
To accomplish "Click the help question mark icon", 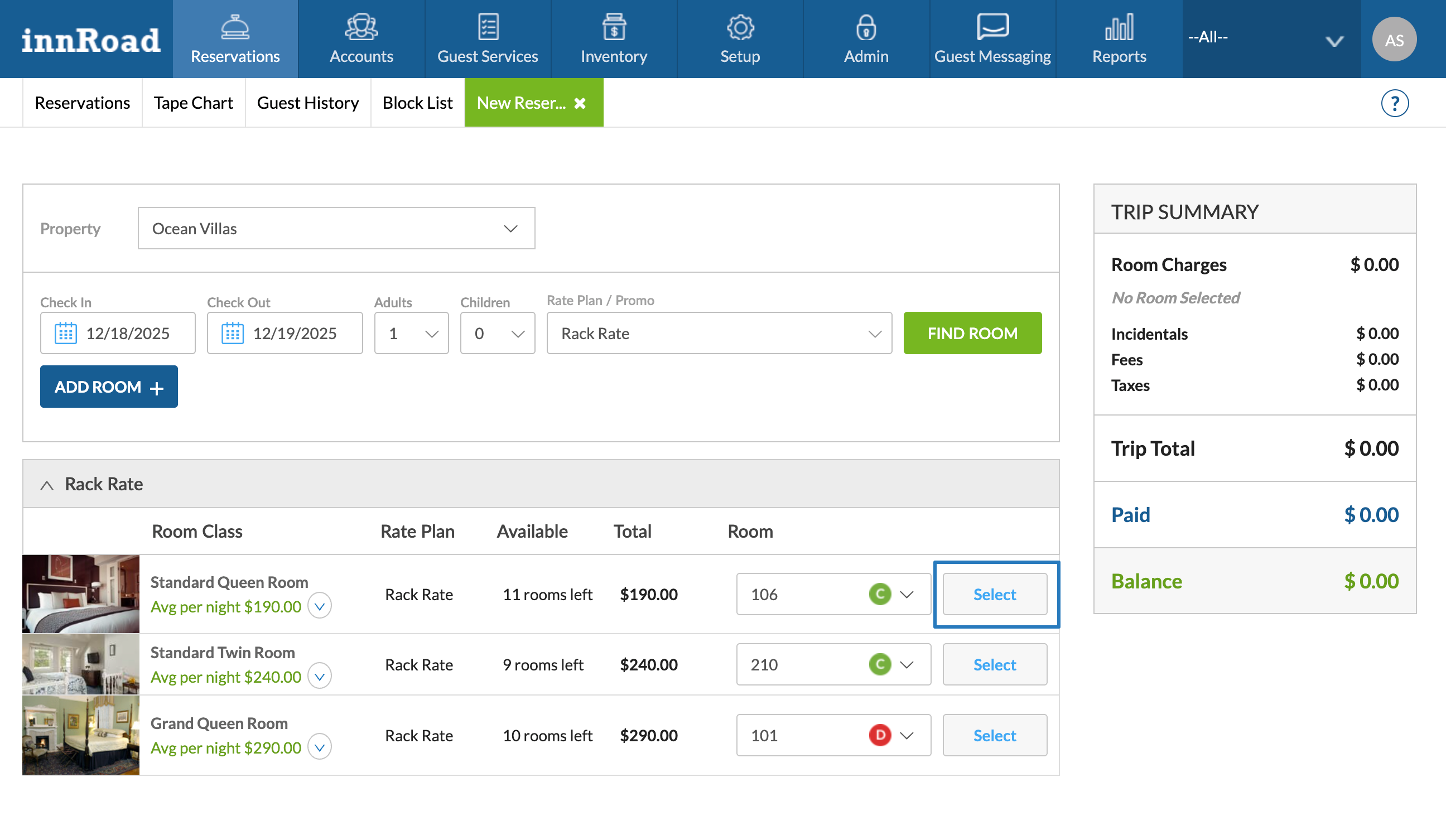I will 1394,103.
